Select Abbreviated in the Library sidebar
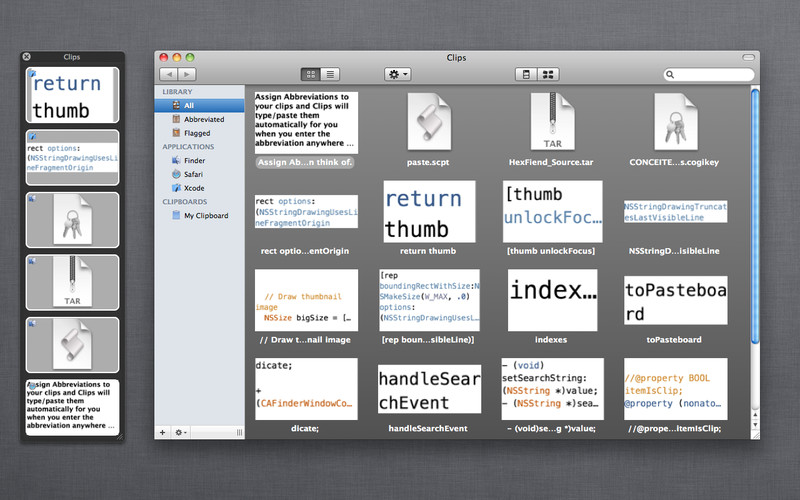This screenshot has height=500, width=800. coord(199,119)
